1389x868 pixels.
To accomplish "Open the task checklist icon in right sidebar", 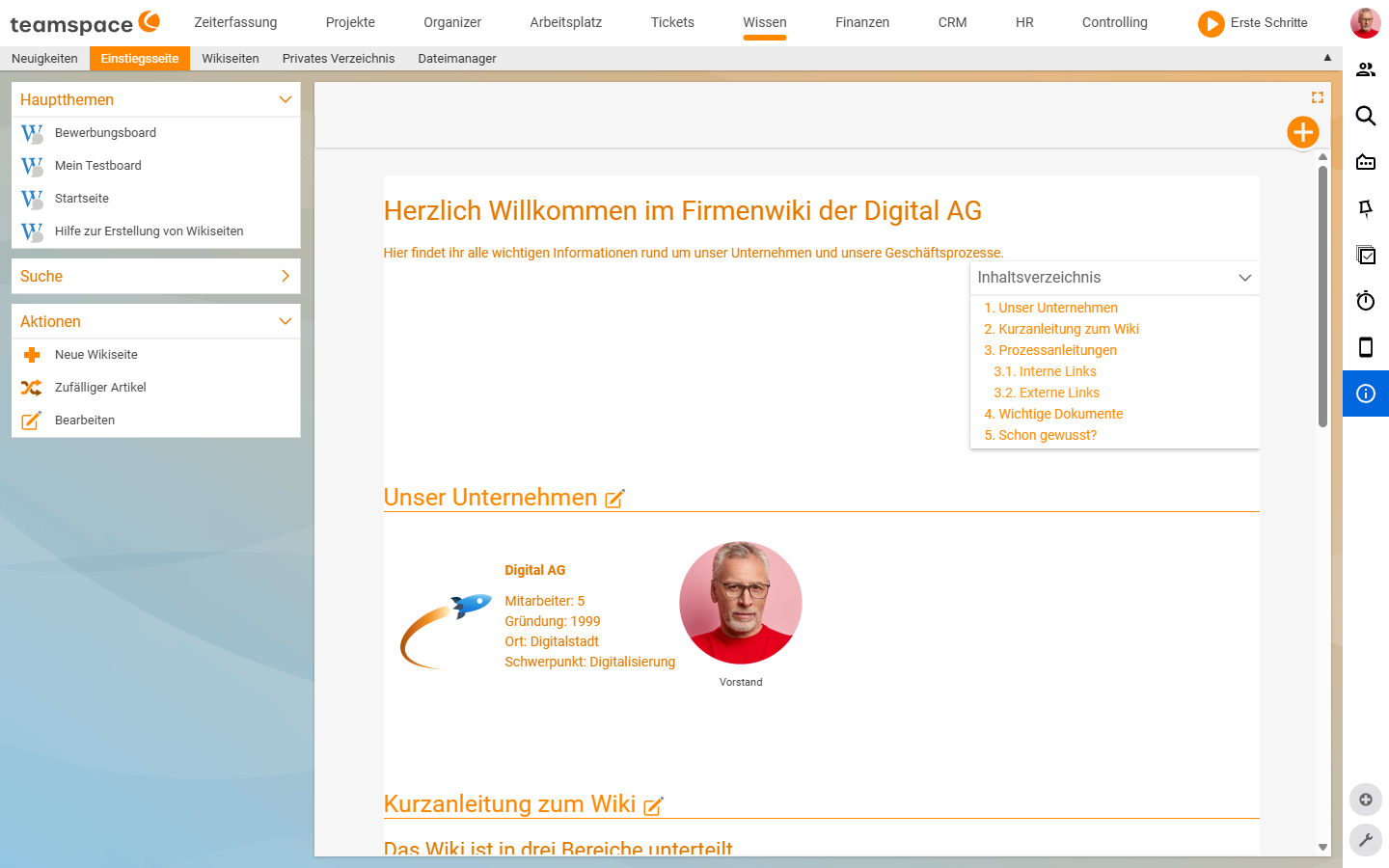I will coord(1366,255).
